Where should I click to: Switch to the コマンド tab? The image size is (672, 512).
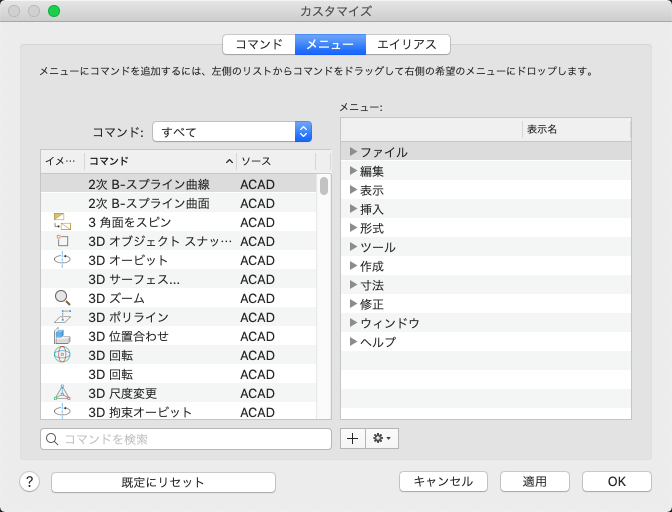pos(258,45)
